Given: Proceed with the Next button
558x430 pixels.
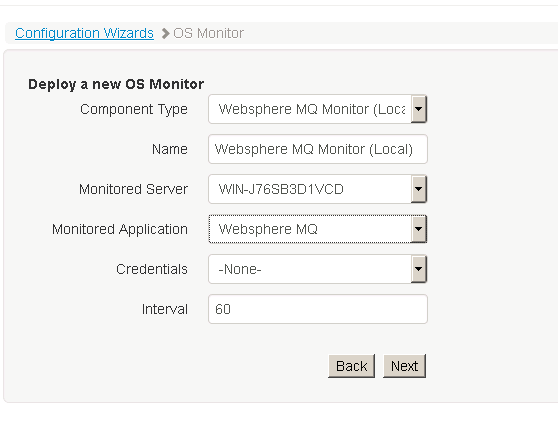Looking at the screenshot, I should (x=404, y=366).
